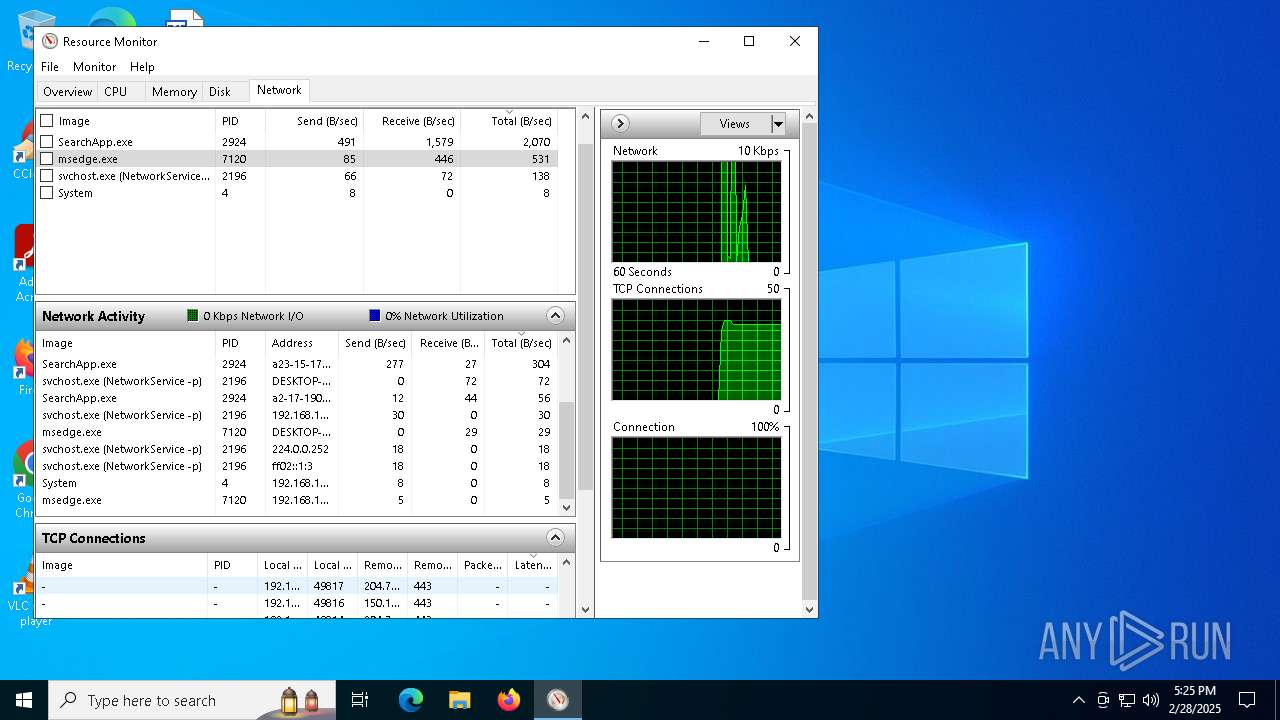Switch to the Overview tab
This screenshot has width=1280, height=720.
click(67, 91)
